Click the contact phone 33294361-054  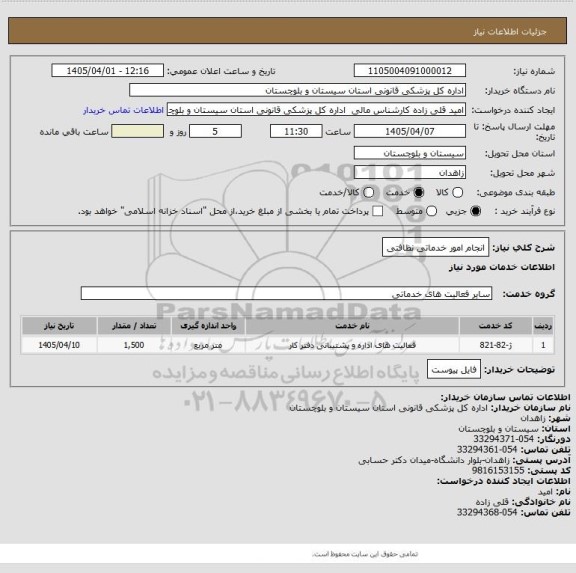click(x=487, y=449)
